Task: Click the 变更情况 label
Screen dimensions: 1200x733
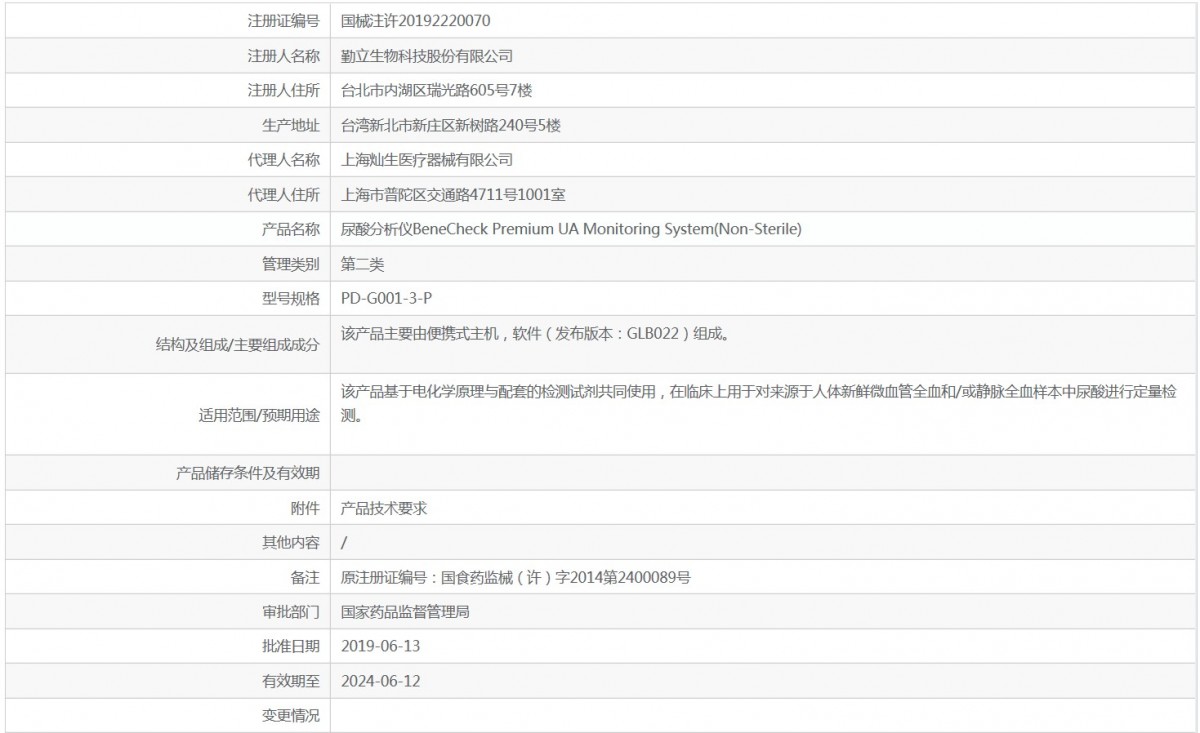Action: point(291,715)
